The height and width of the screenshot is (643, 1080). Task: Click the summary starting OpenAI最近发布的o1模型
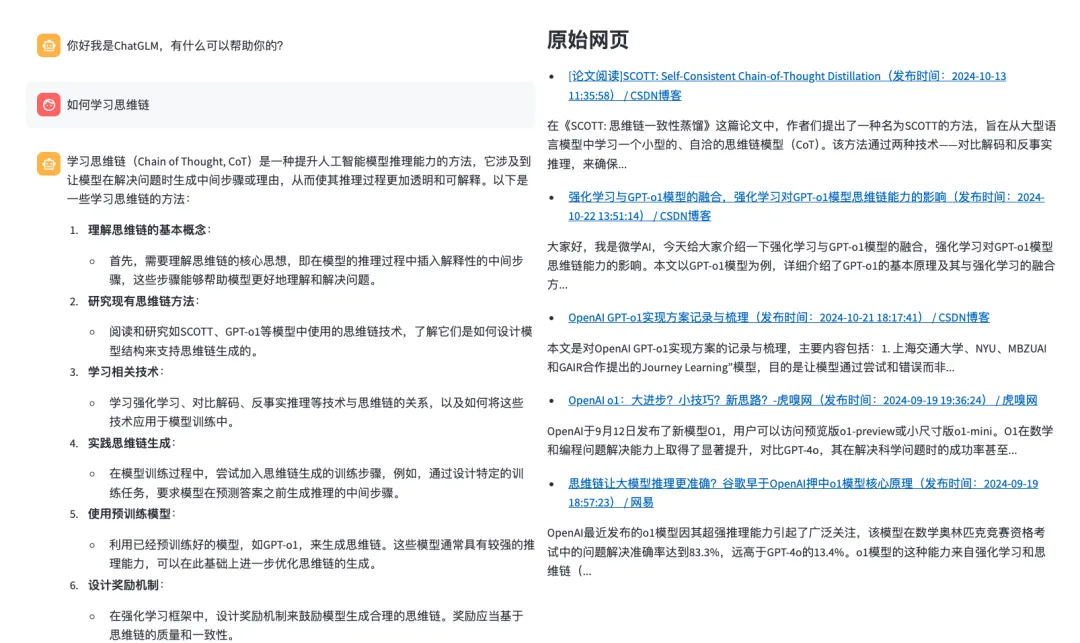click(x=797, y=551)
